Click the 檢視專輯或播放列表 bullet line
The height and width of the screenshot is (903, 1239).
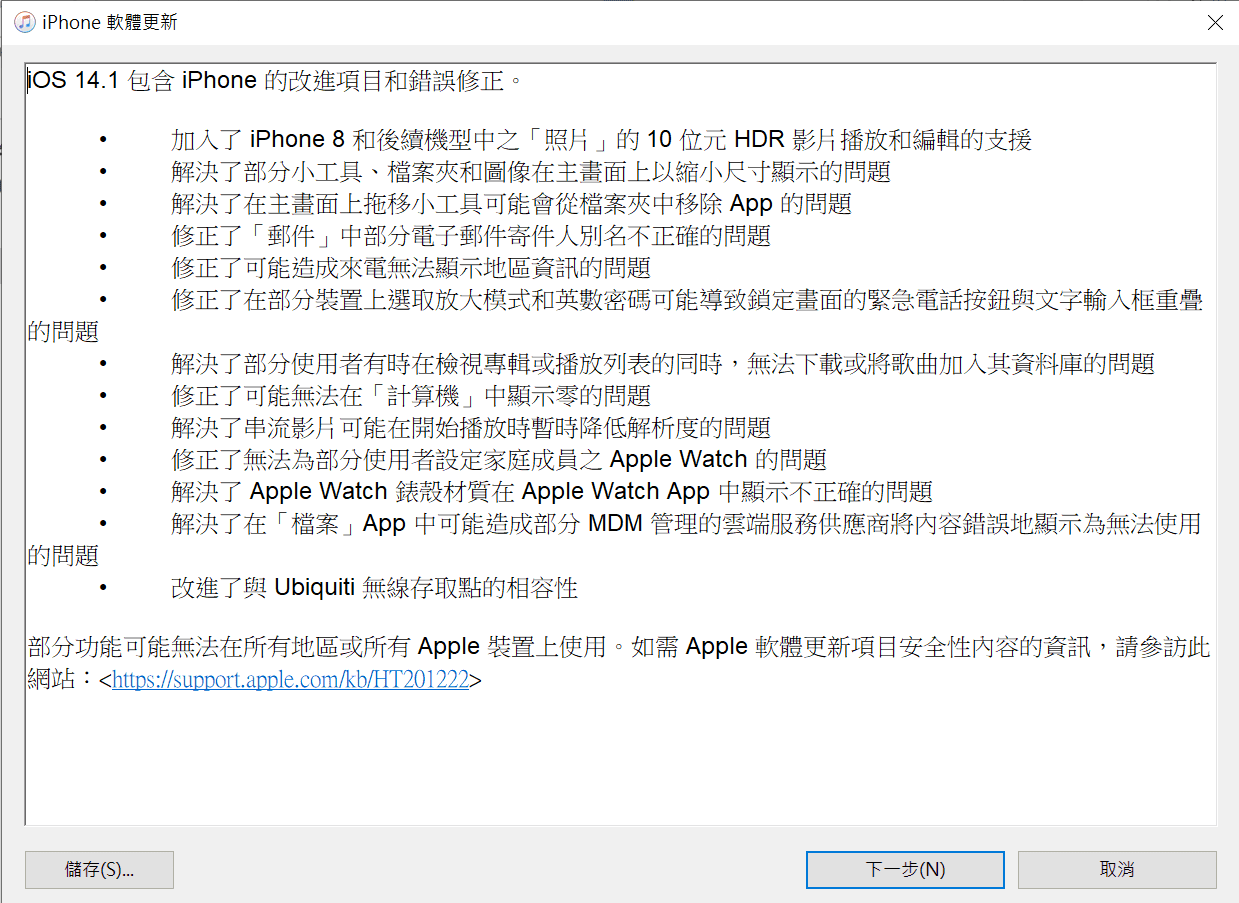coord(663,364)
